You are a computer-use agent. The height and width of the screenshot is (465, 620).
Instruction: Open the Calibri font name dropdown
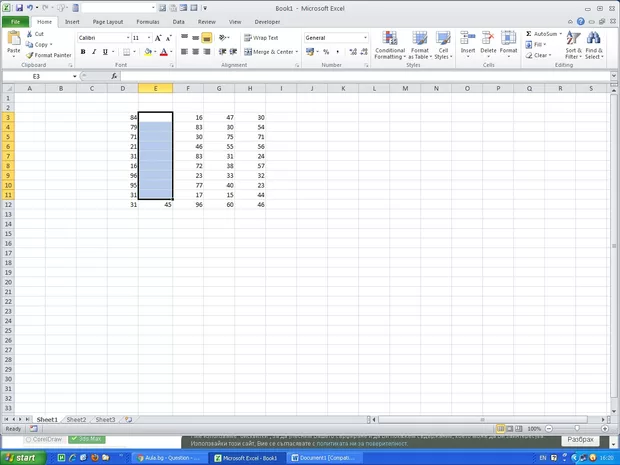(x=124, y=38)
